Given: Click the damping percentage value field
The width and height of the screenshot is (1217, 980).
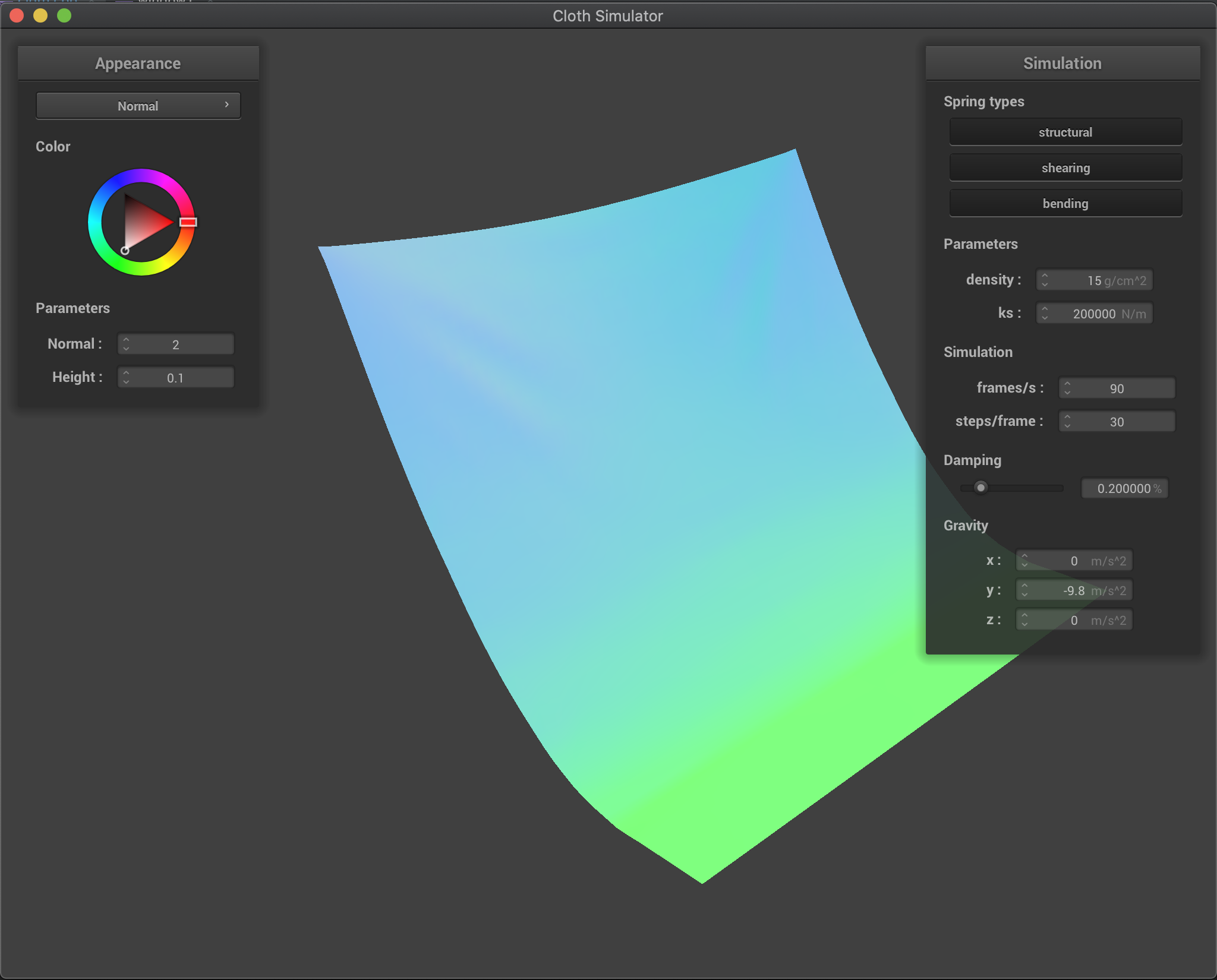Looking at the screenshot, I should pos(1124,488).
